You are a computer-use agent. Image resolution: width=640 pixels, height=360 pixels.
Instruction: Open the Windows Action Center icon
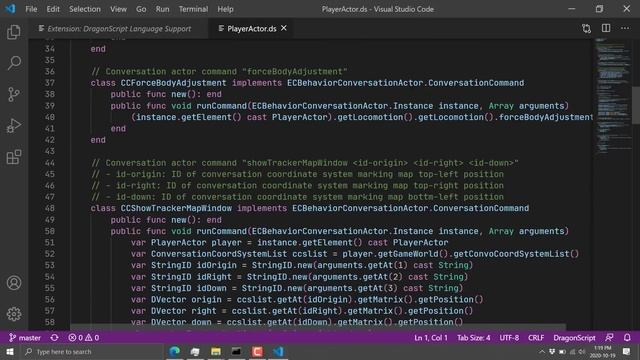pos(627,351)
